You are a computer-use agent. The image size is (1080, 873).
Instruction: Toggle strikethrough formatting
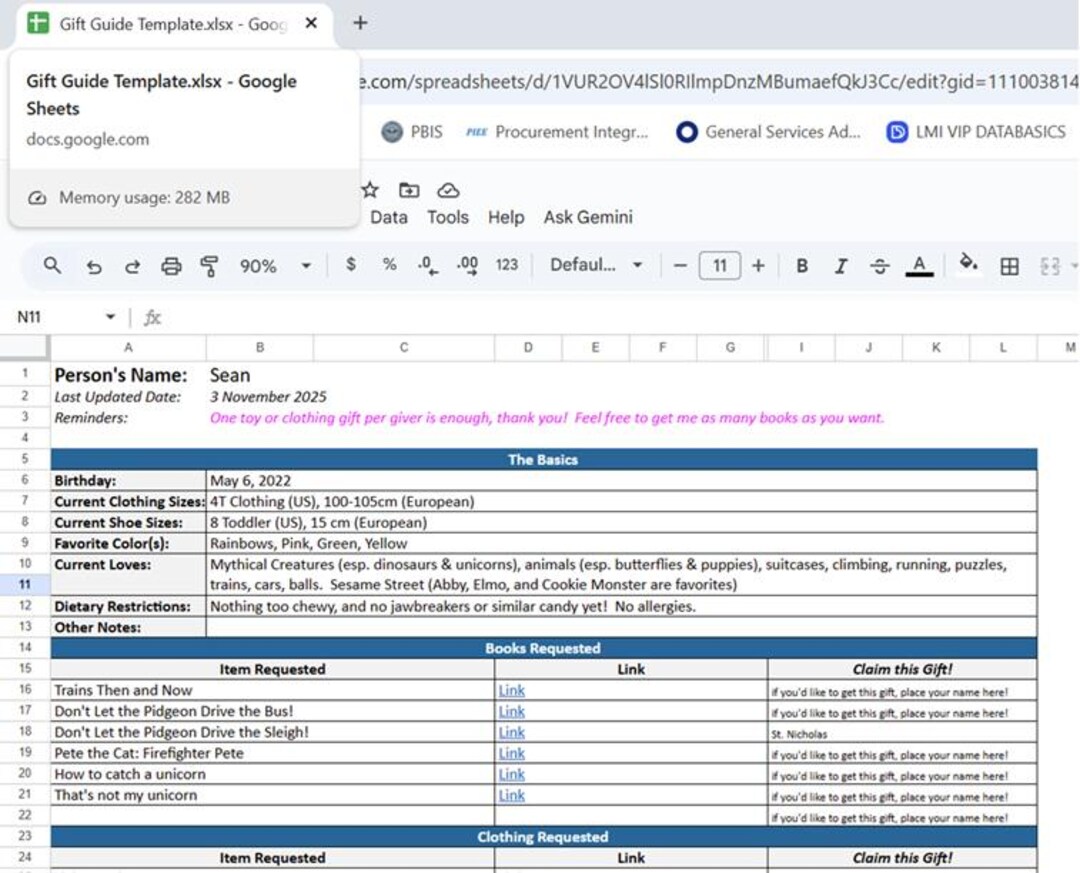pyautogui.click(x=880, y=265)
